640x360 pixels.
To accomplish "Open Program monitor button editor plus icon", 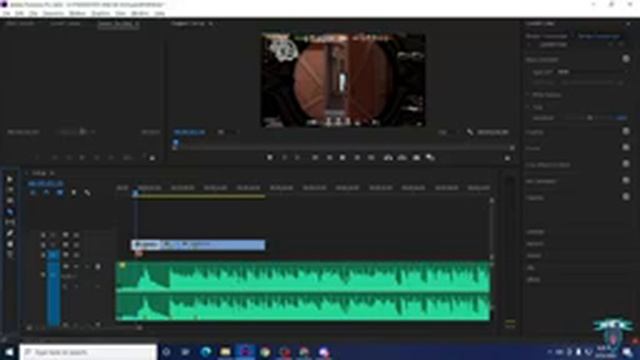I will click(x=507, y=158).
